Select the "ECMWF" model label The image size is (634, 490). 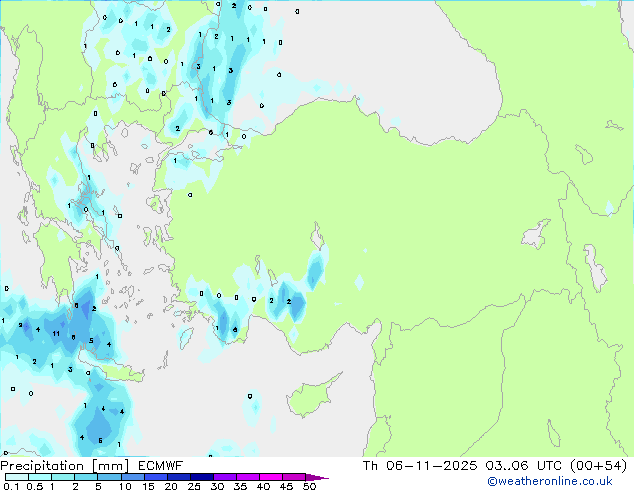[x=161, y=466]
